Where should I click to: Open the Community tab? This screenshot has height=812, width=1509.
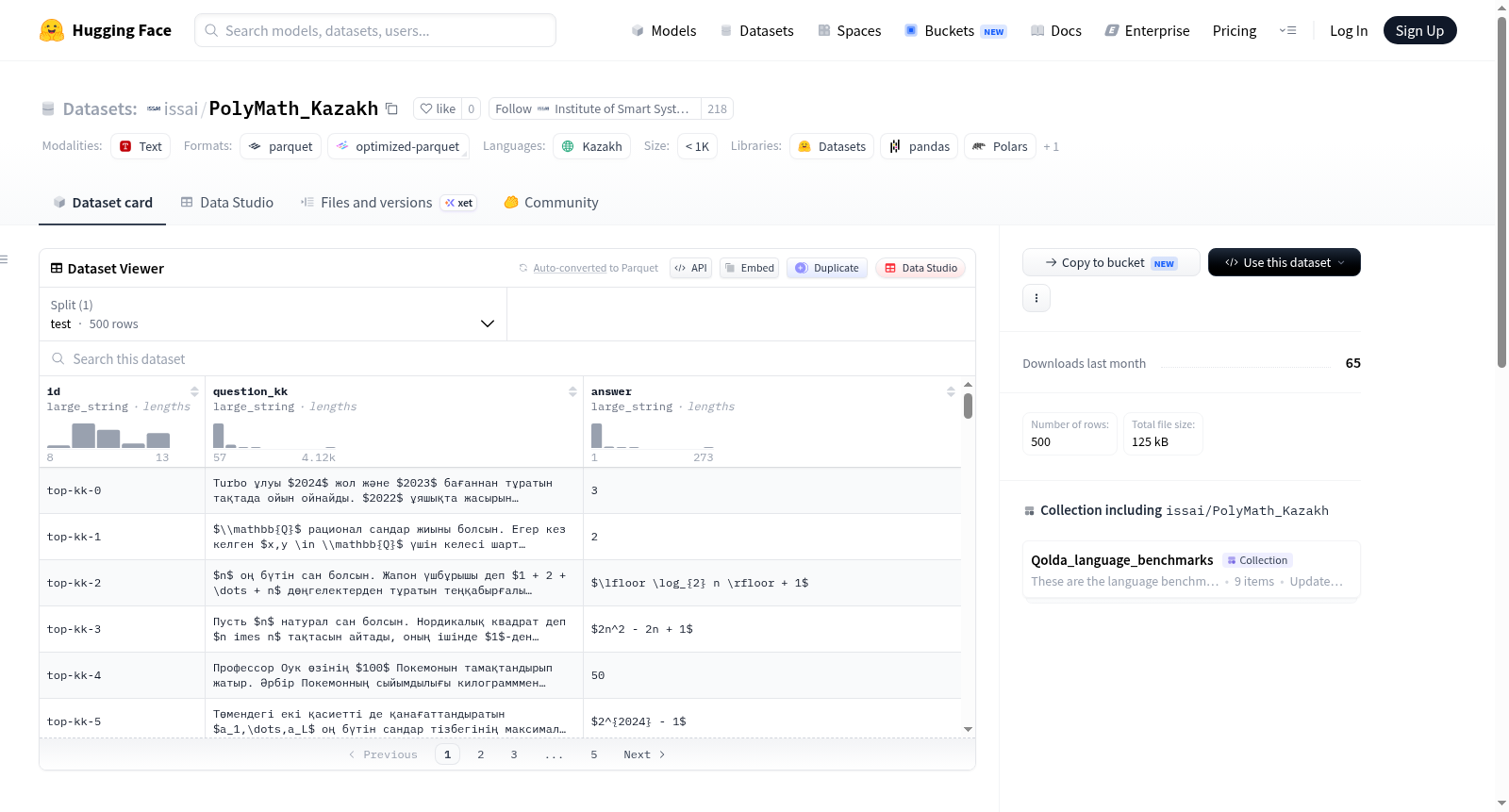(552, 202)
